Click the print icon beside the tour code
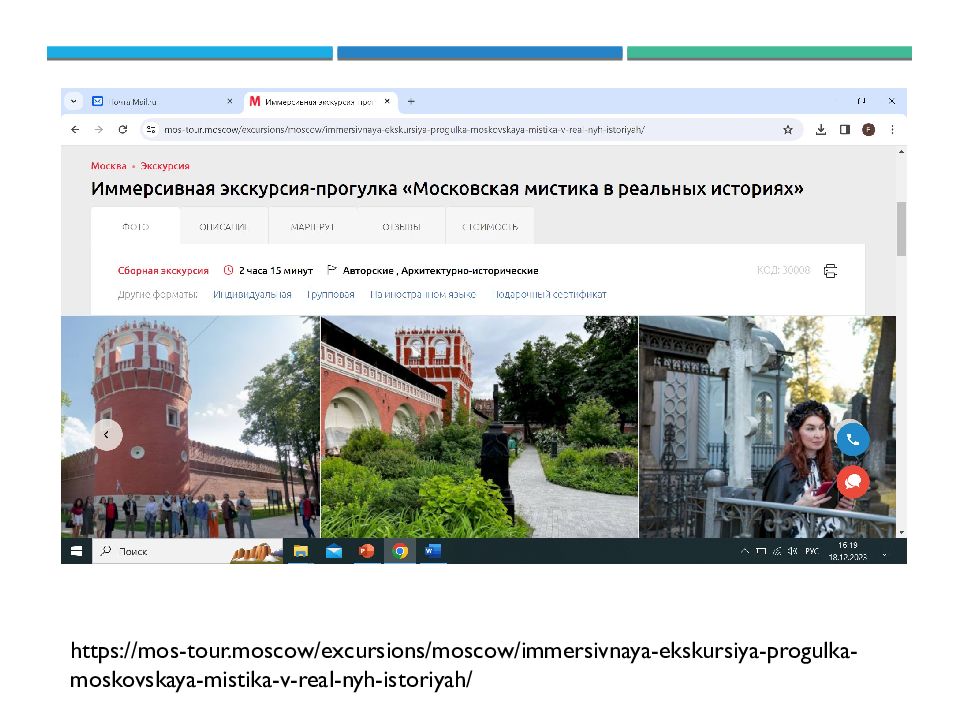Image resolution: width=960 pixels, height=720 pixels. 830,271
